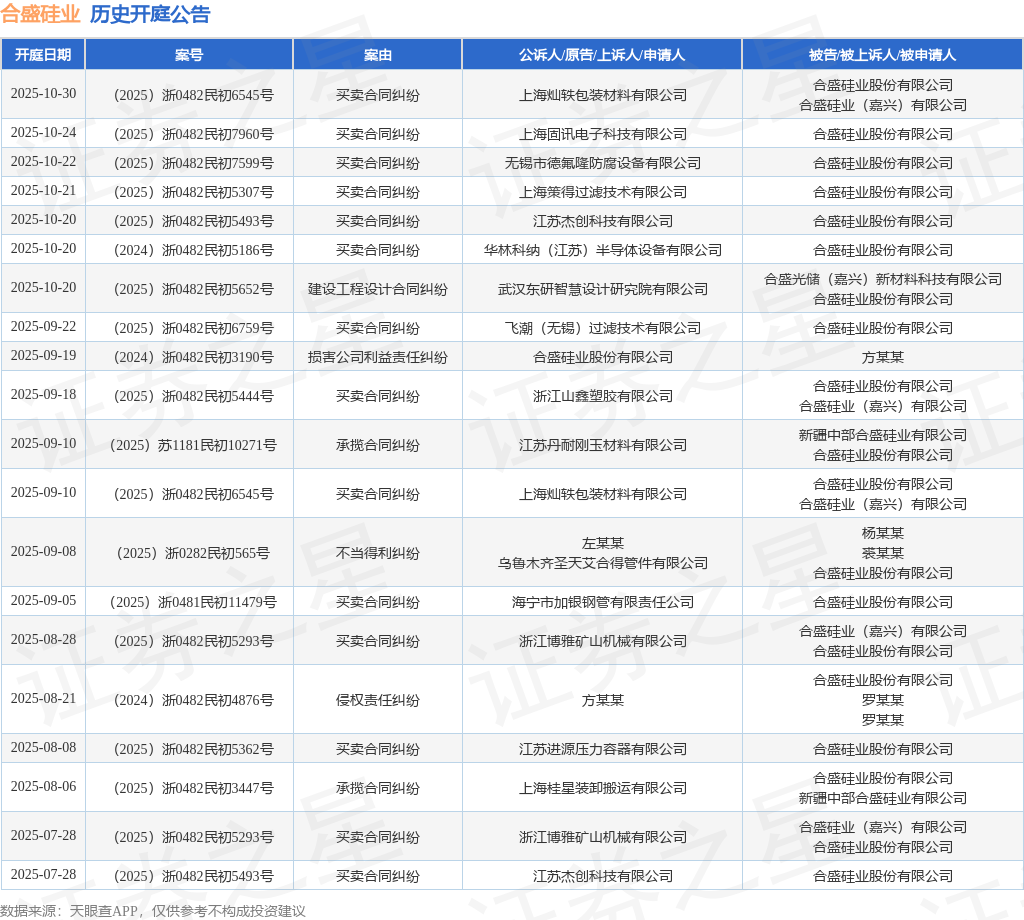Click cause 侵权责任纠纷
The height and width of the screenshot is (920, 1024).
click(377, 700)
